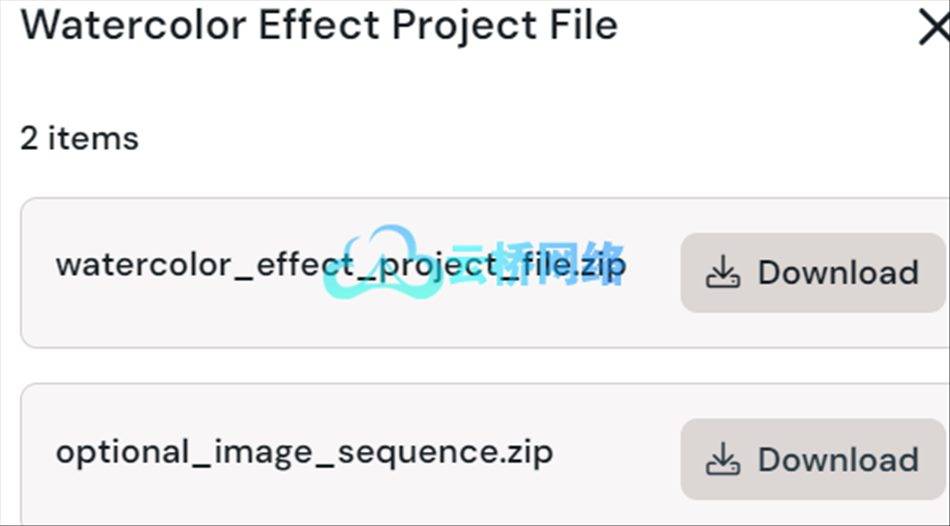Click download tray icon for watercolor_effect_project_file.zip
This screenshot has width=950, height=526.
723,271
